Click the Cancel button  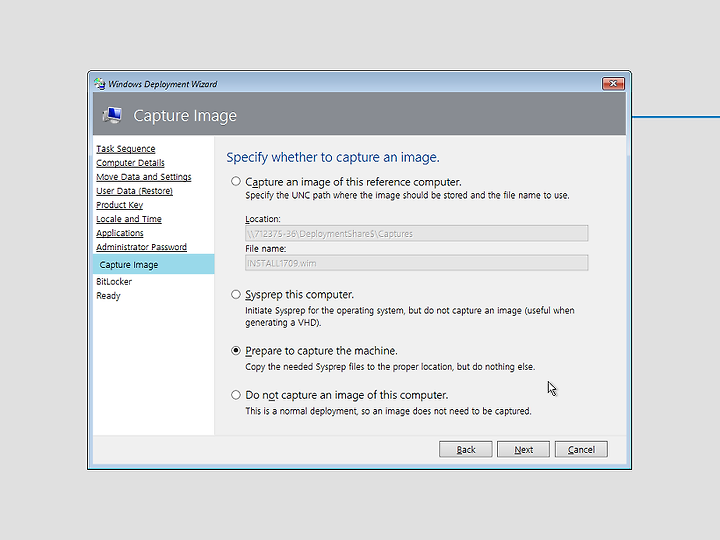click(581, 450)
